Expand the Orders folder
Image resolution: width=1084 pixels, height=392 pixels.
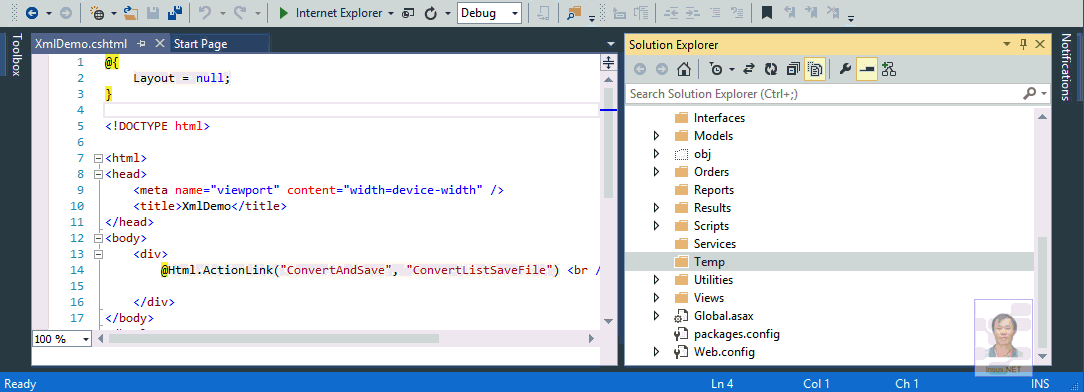click(x=657, y=171)
